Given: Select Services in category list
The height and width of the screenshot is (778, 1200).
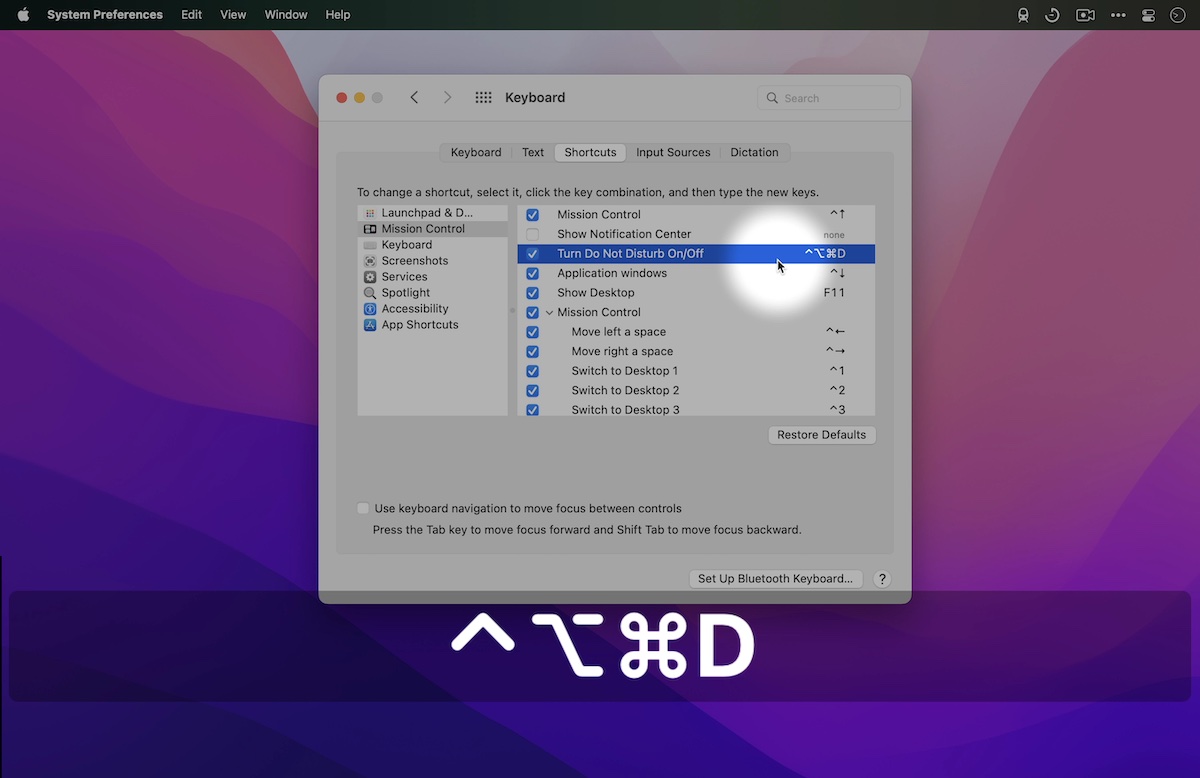Looking at the screenshot, I should pos(433,277).
